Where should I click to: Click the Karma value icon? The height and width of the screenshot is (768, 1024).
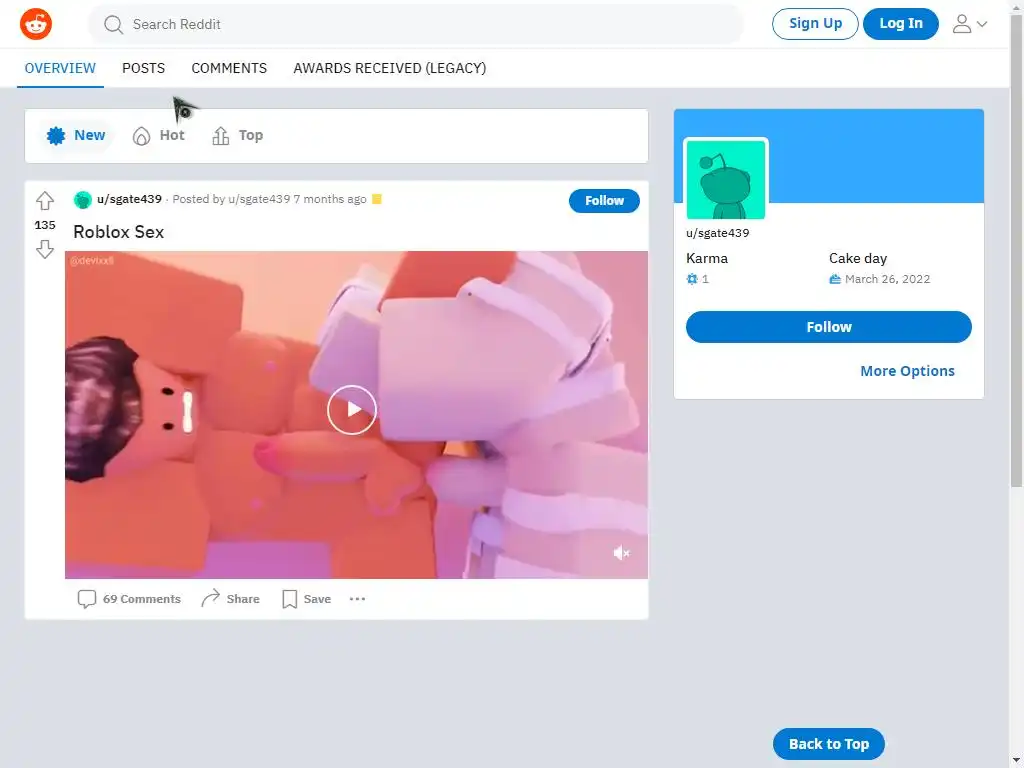click(x=692, y=279)
